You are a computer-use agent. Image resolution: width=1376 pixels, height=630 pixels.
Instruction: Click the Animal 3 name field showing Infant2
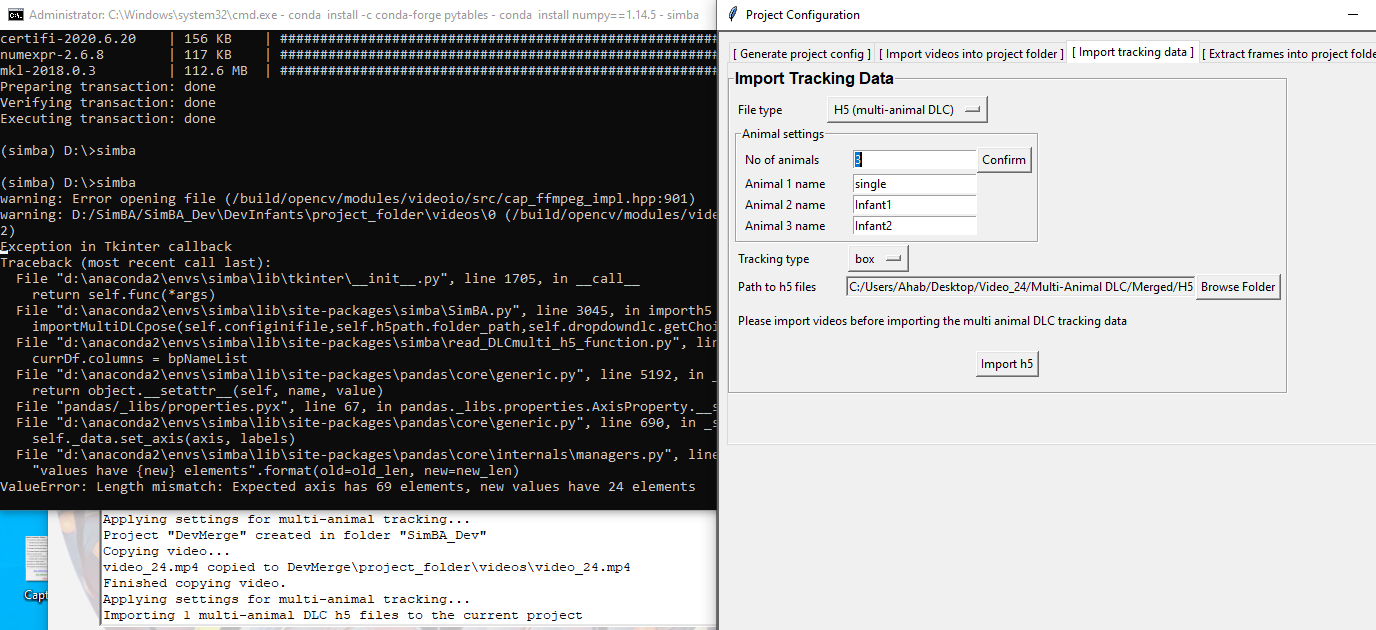pos(913,225)
